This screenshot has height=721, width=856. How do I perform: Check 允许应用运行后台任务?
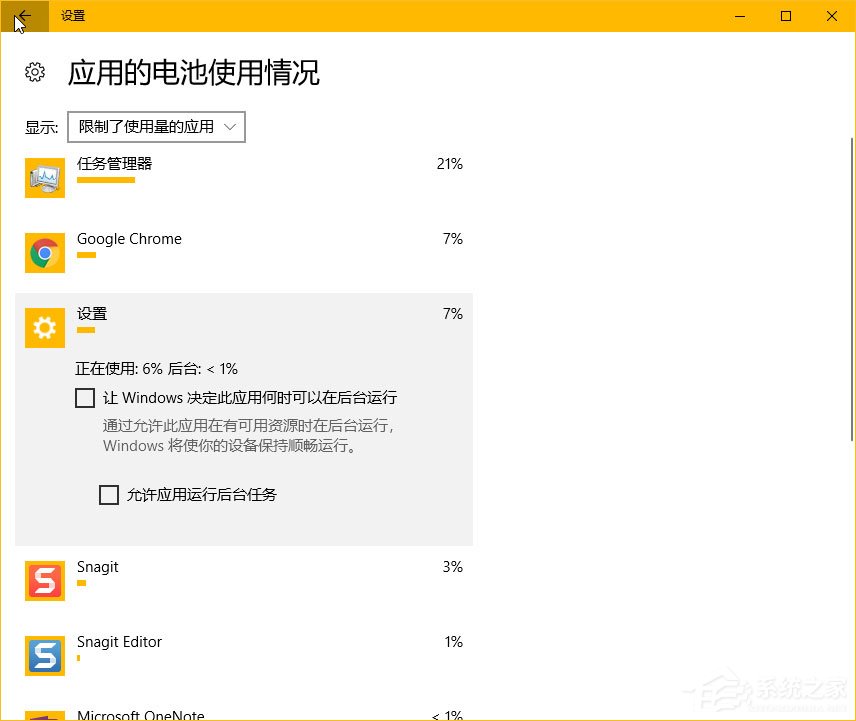(x=109, y=495)
